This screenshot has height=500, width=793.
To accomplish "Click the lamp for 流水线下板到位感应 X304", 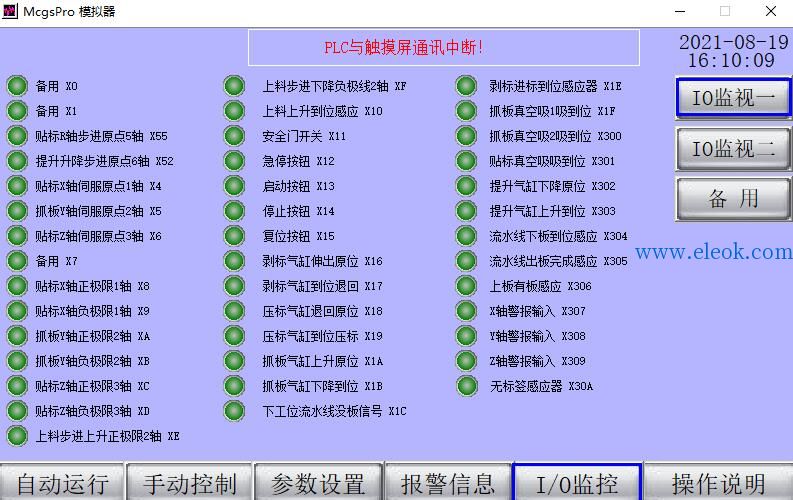I will 466,236.
